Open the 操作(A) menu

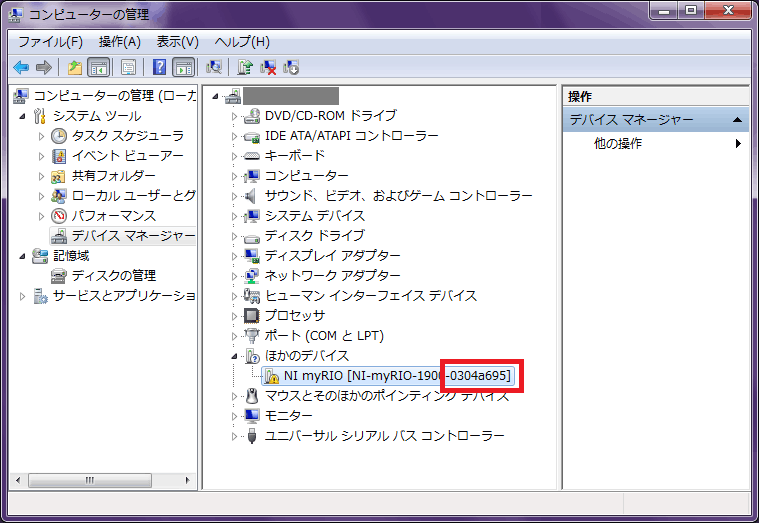point(119,42)
